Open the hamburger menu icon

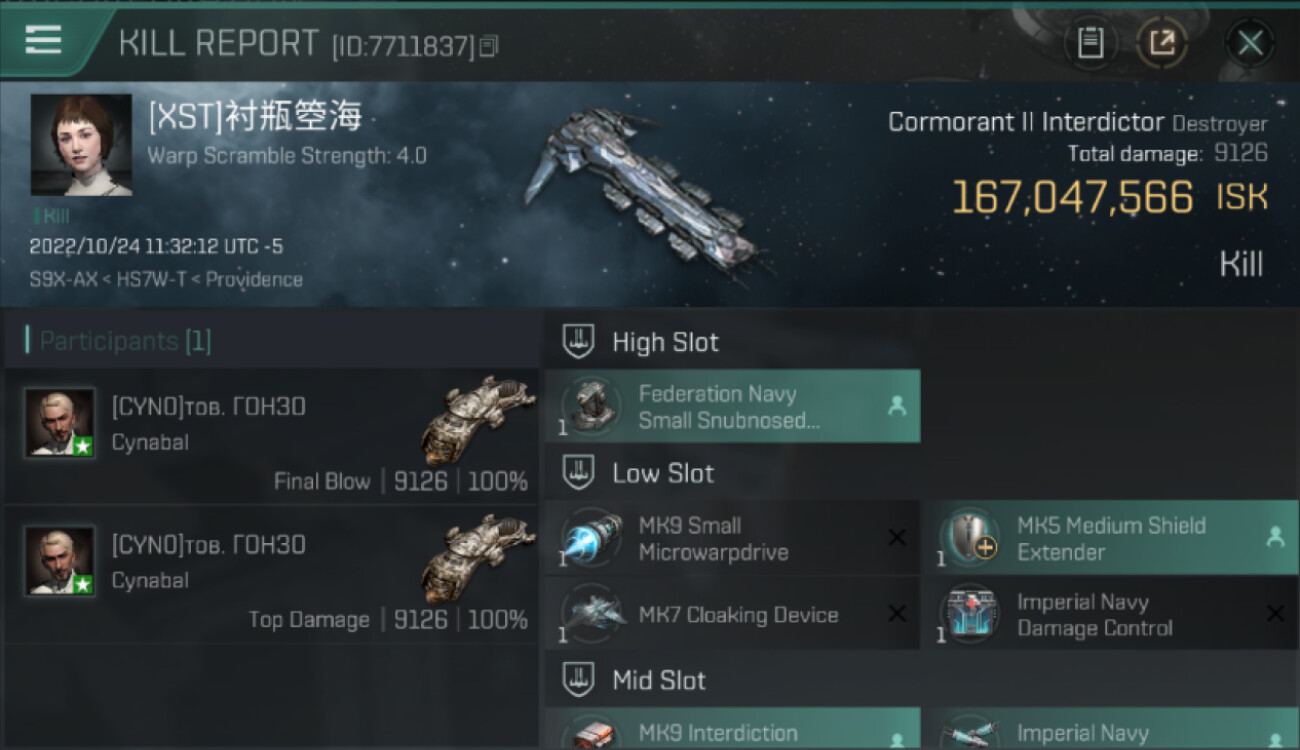coord(43,40)
